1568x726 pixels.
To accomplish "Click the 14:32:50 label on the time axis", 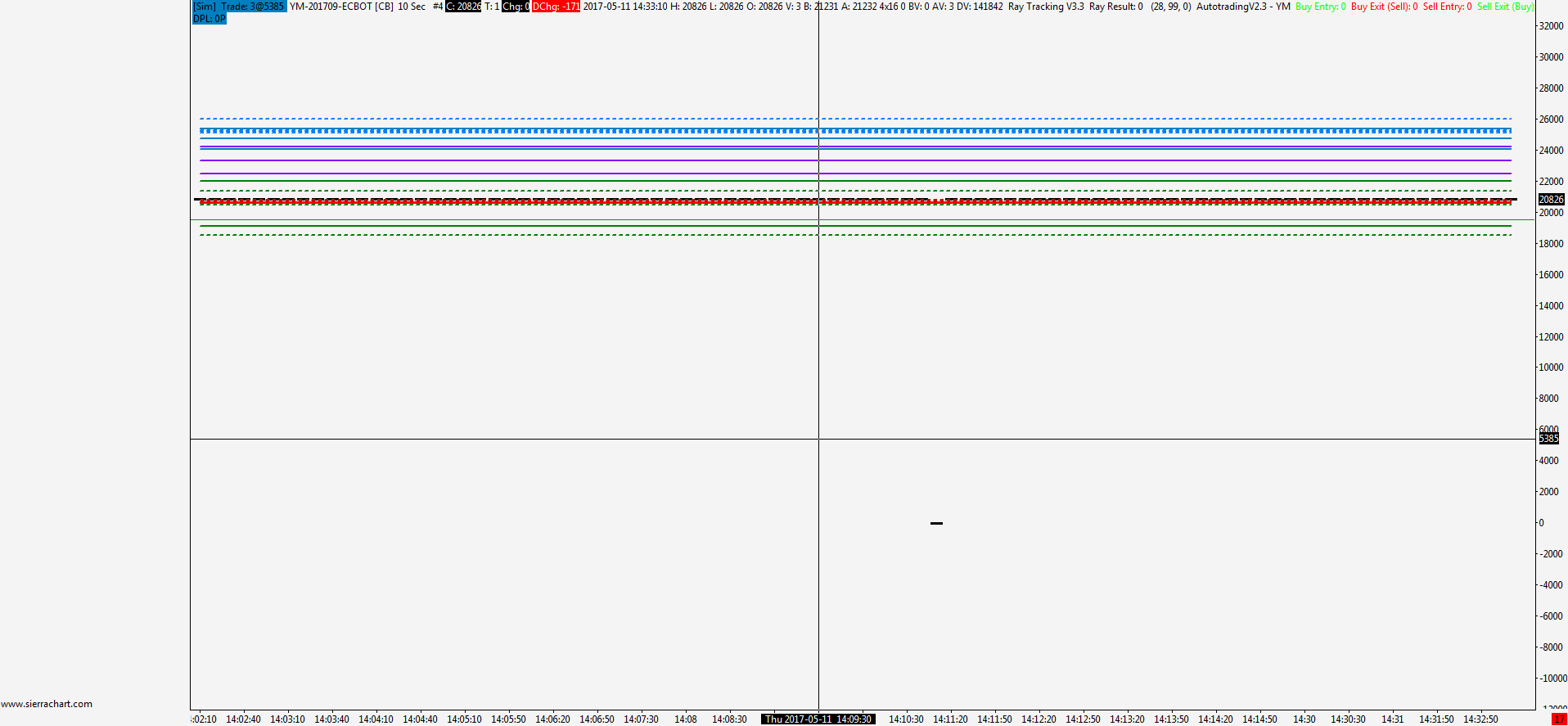I will click(x=1480, y=719).
